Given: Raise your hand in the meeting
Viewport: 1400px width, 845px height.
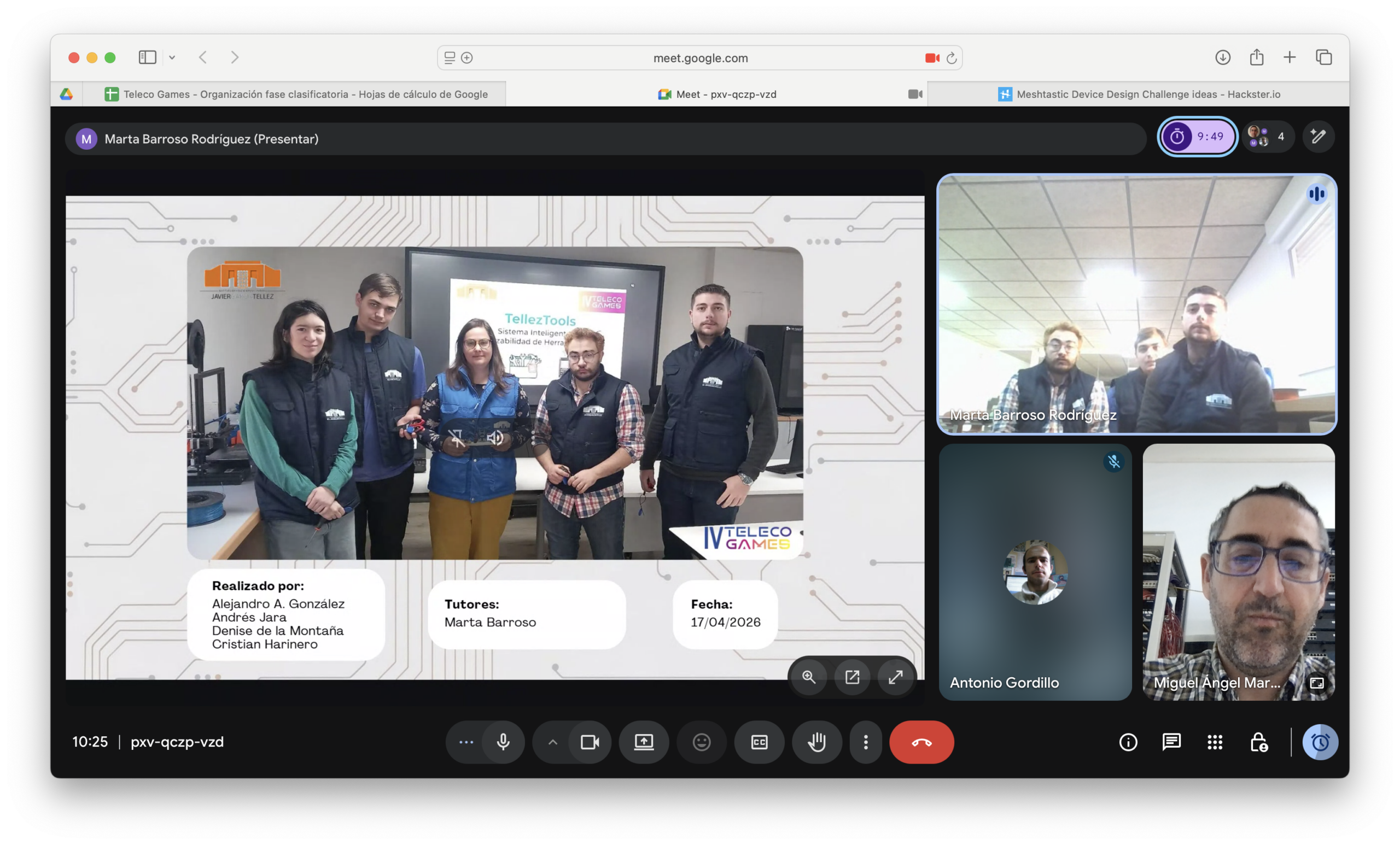Looking at the screenshot, I should tap(816, 742).
